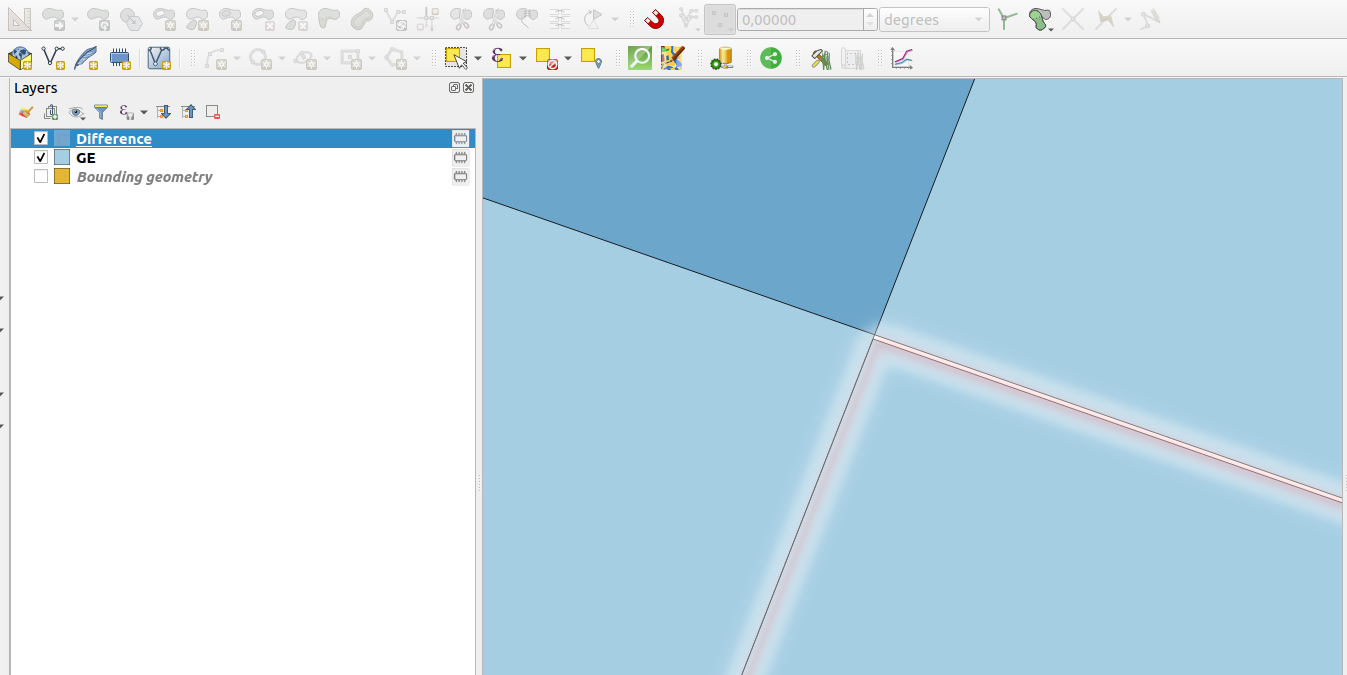
Task: Click the Add Regular Polygon digitizing tool
Action: click(396, 59)
